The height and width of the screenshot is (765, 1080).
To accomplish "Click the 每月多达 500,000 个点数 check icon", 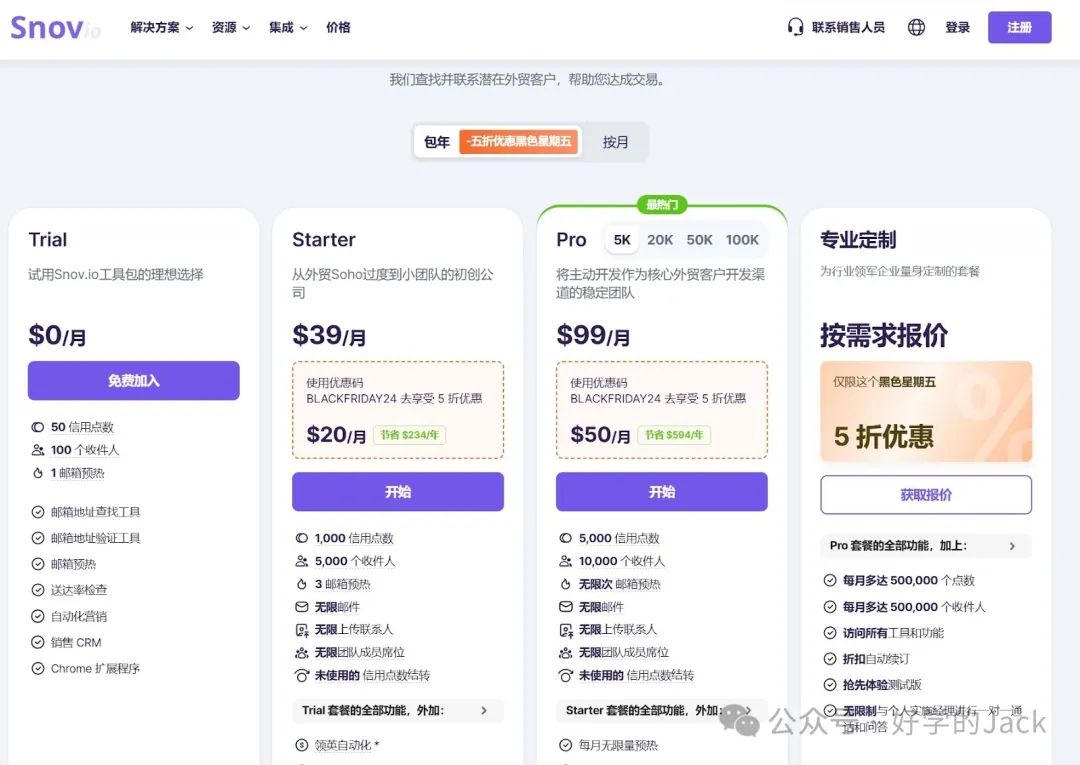I will click(x=830, y=580).
